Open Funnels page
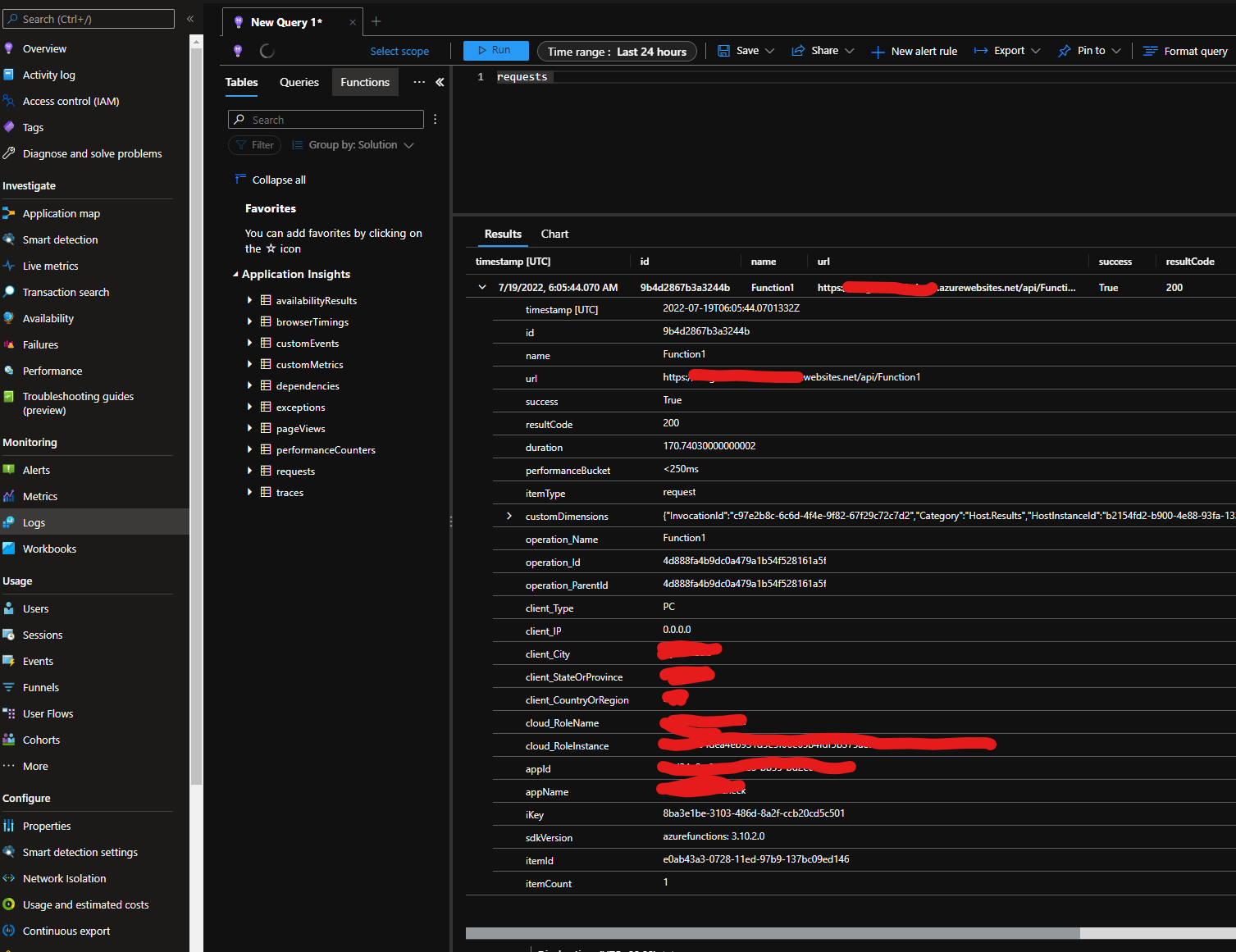Screen dimensions: 1236x952 (x=41, y=688)
